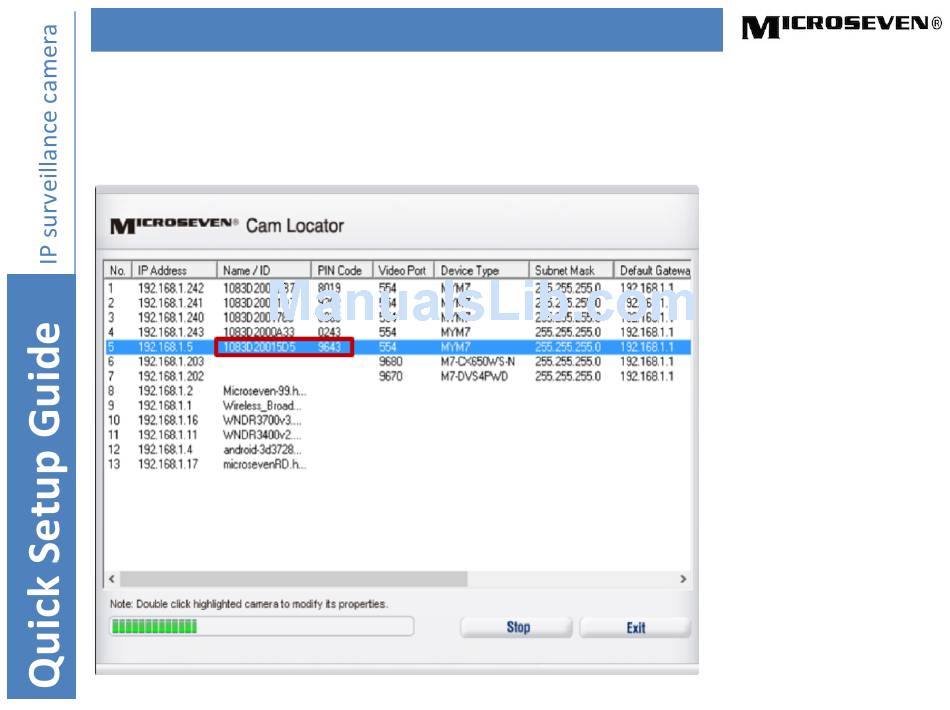Click the Microseven logo in Cam Locator header
Image resolution: width=950 pixels, height=710 pixels.
pos(174,225)
